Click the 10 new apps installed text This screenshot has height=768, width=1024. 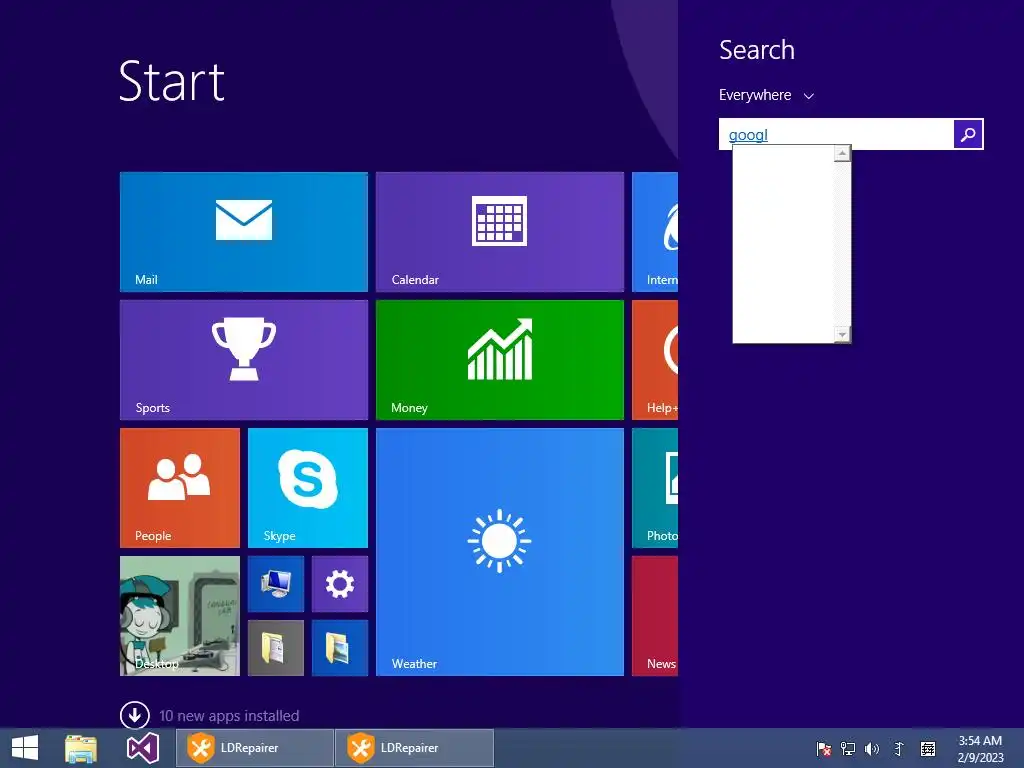tap(229, 716)
